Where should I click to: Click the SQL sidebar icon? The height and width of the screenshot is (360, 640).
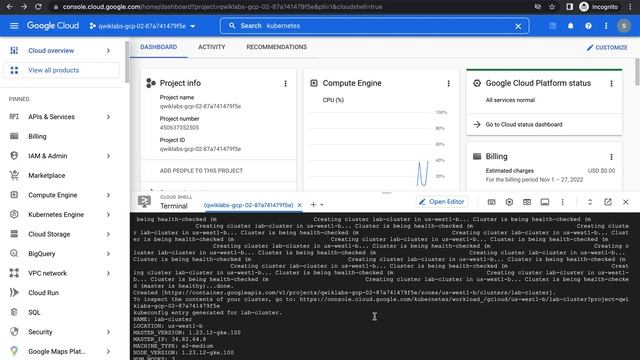(14, 312)
